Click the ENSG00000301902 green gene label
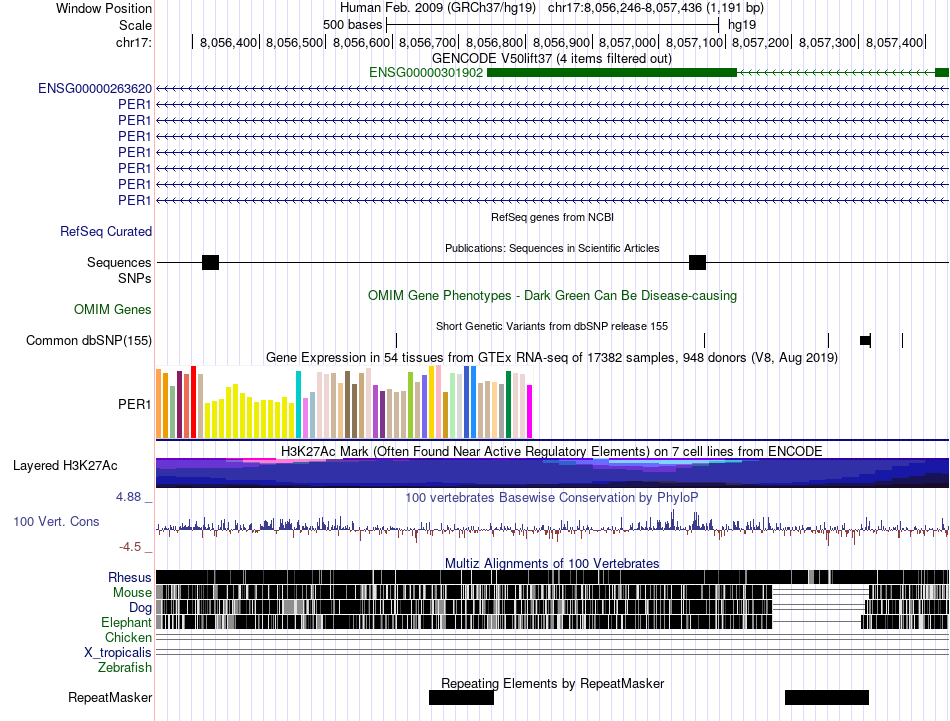Screen dimensions: 950x721 tap(426, 73)
